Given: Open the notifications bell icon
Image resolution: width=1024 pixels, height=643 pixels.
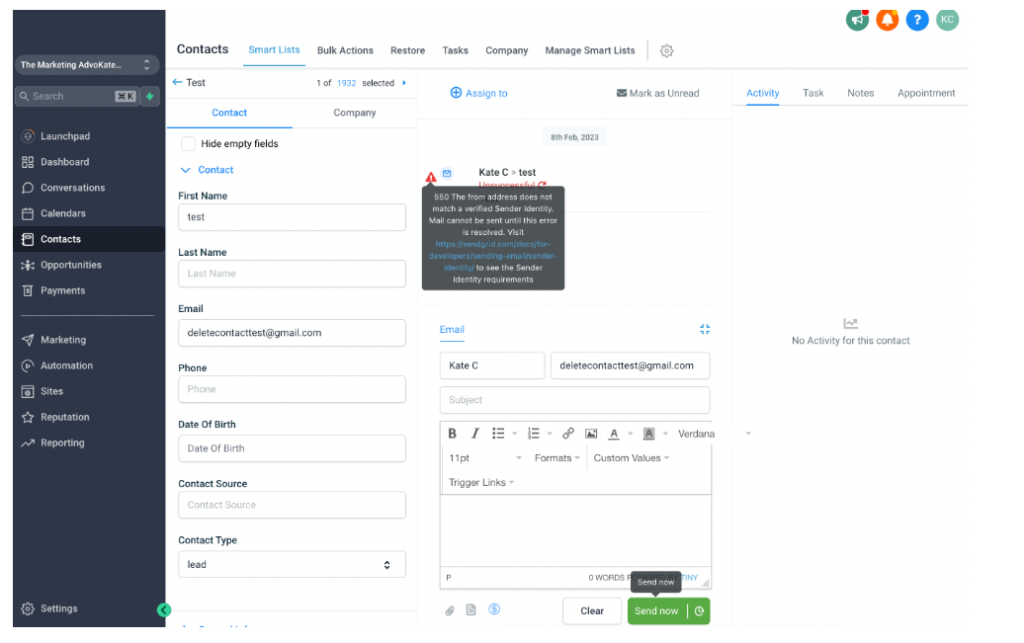Looking at the screenshot, I should click(887, 20).
